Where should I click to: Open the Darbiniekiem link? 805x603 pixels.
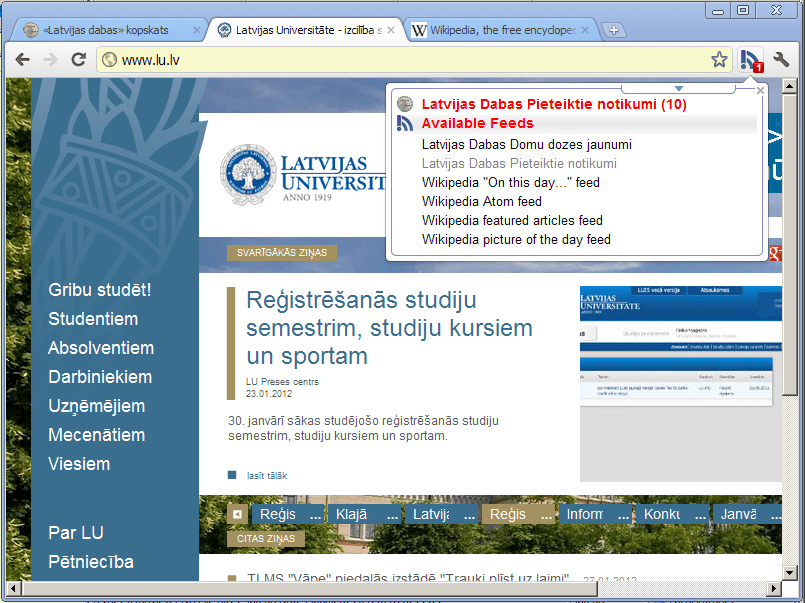click(100, 377)
